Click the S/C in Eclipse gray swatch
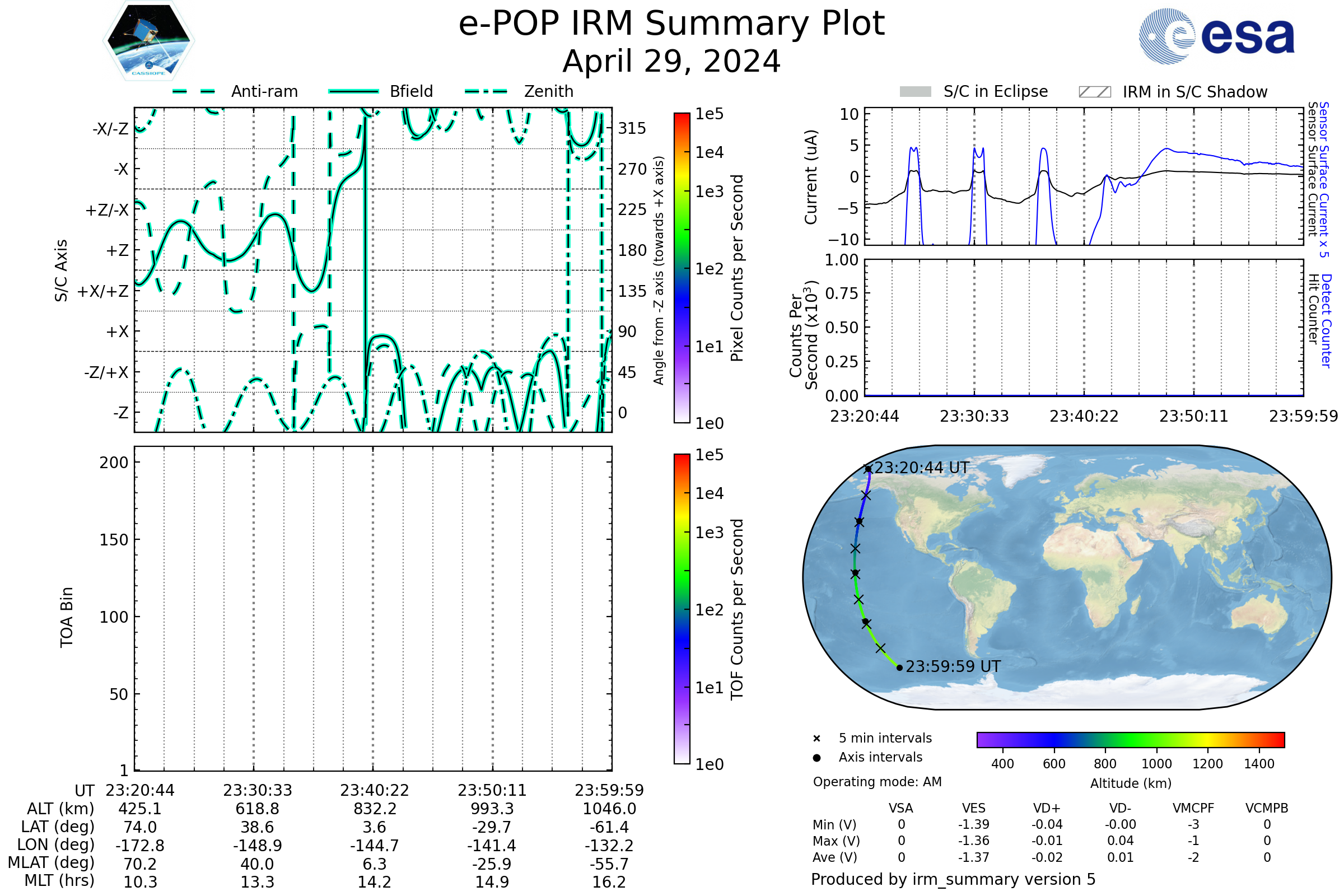 point(916,92)
